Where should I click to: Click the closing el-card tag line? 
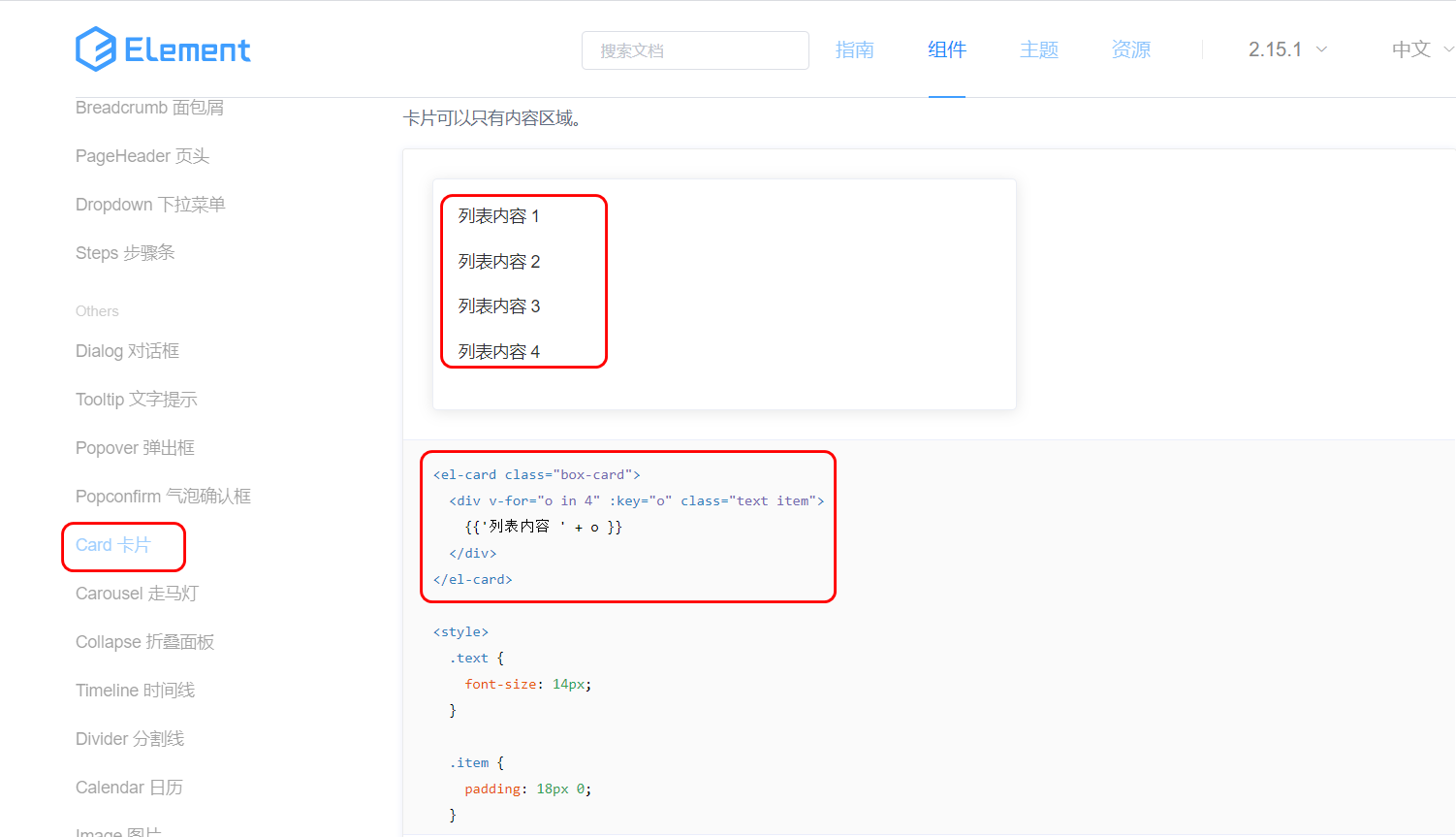(x=473, y=580)
